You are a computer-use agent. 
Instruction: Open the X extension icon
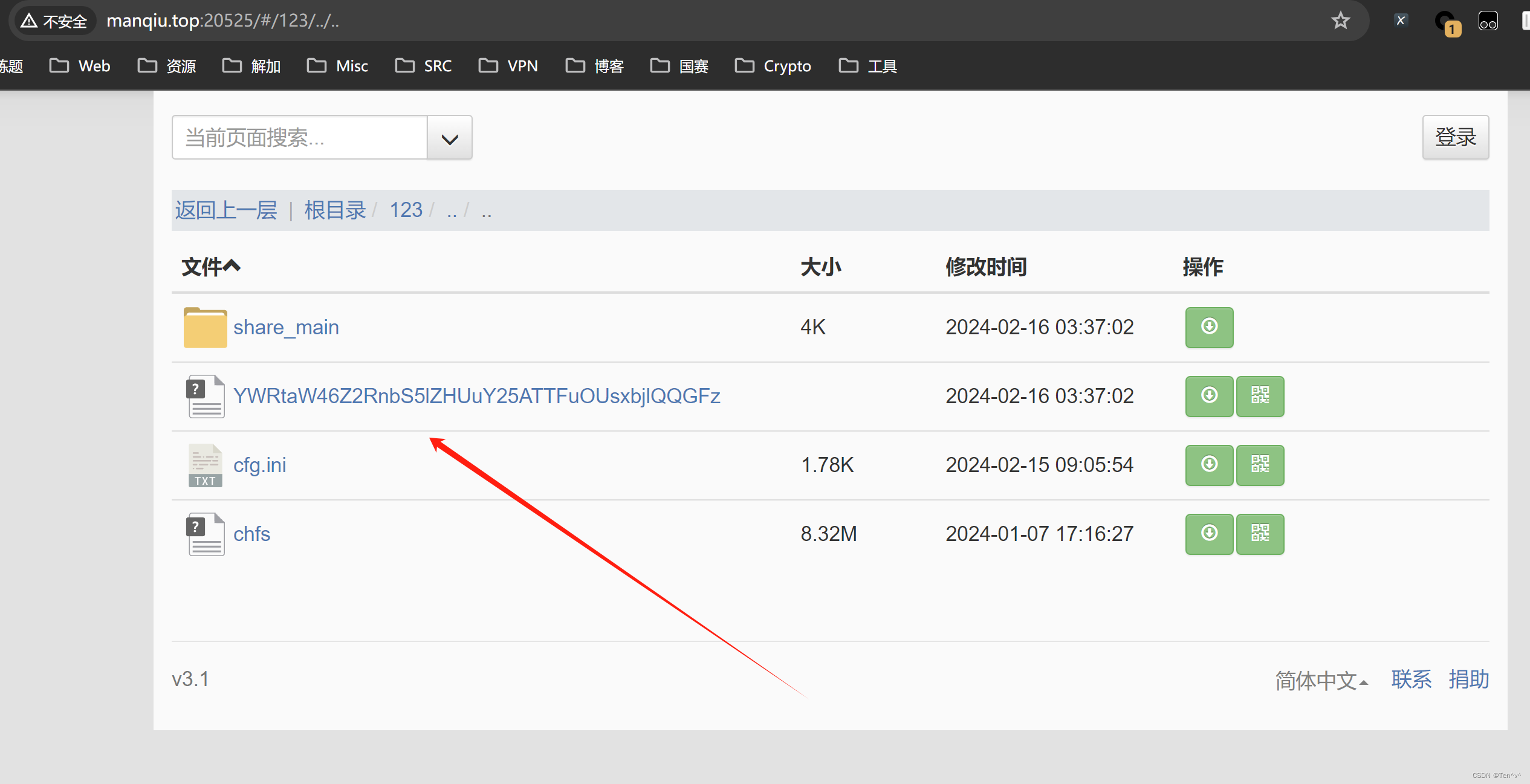pos(1401,21)
